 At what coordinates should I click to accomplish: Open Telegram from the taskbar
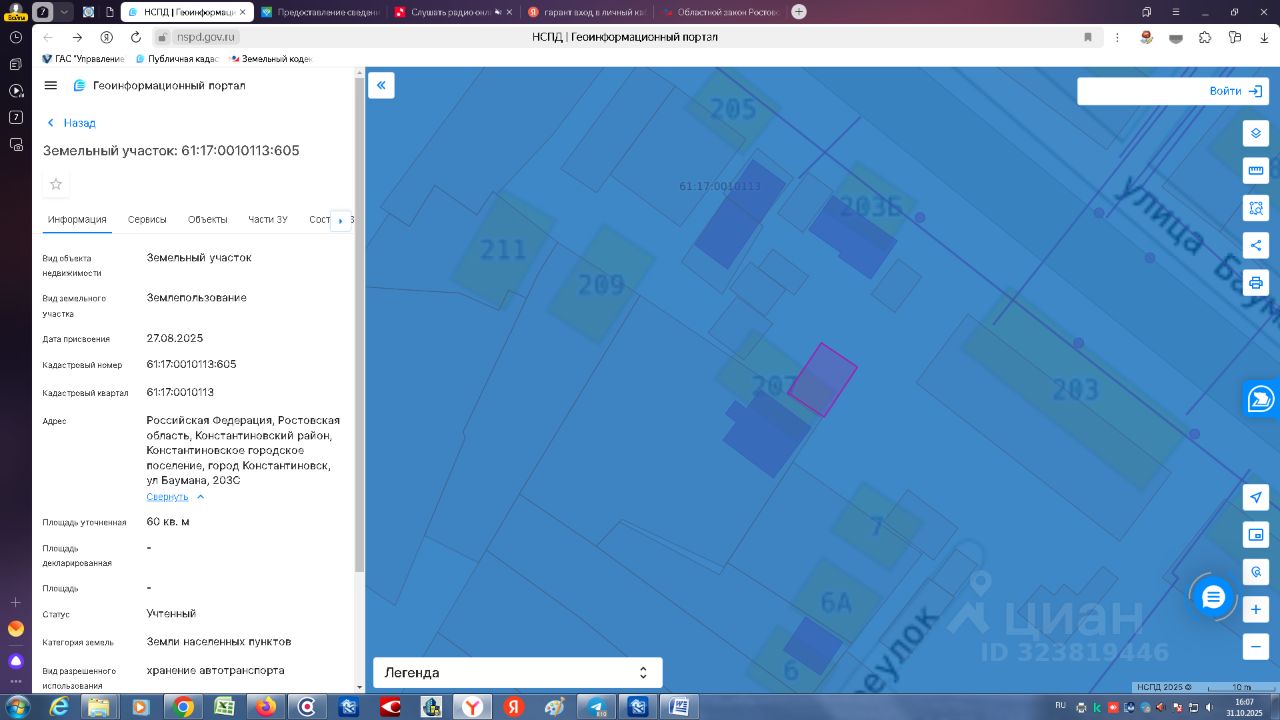pyautogui.click(x=597, y=707)
